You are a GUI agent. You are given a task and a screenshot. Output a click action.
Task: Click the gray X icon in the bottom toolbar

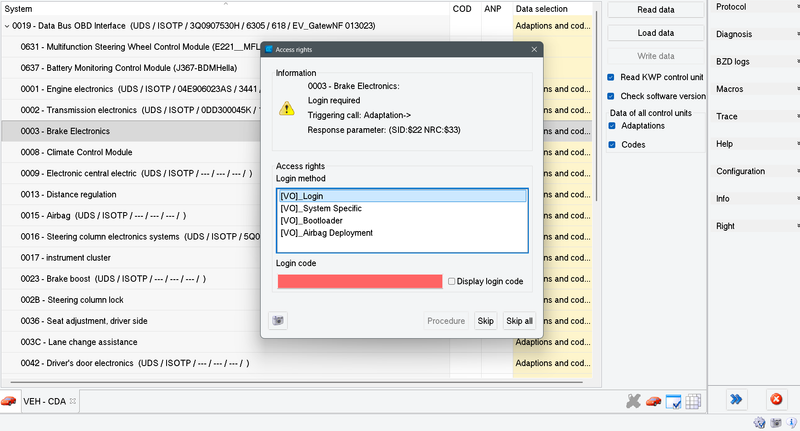click(633, 401)
